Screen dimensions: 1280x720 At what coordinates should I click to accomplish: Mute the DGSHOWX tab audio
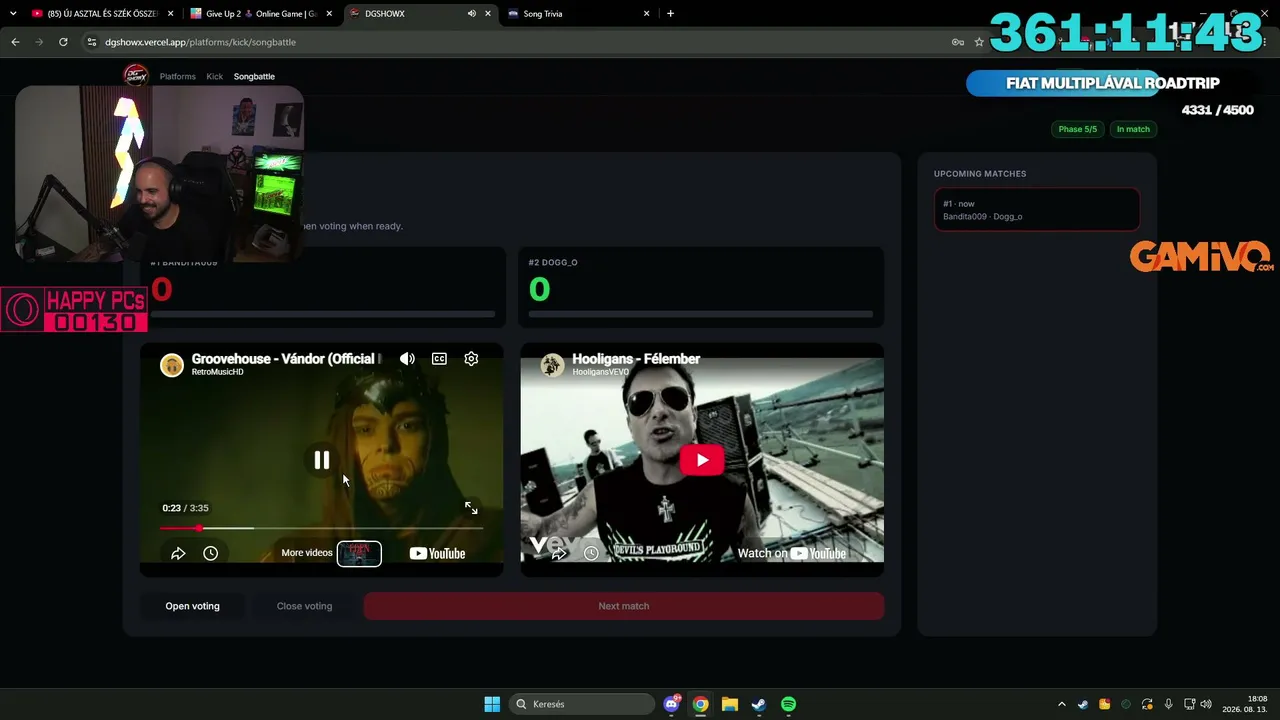pos(471,14)
